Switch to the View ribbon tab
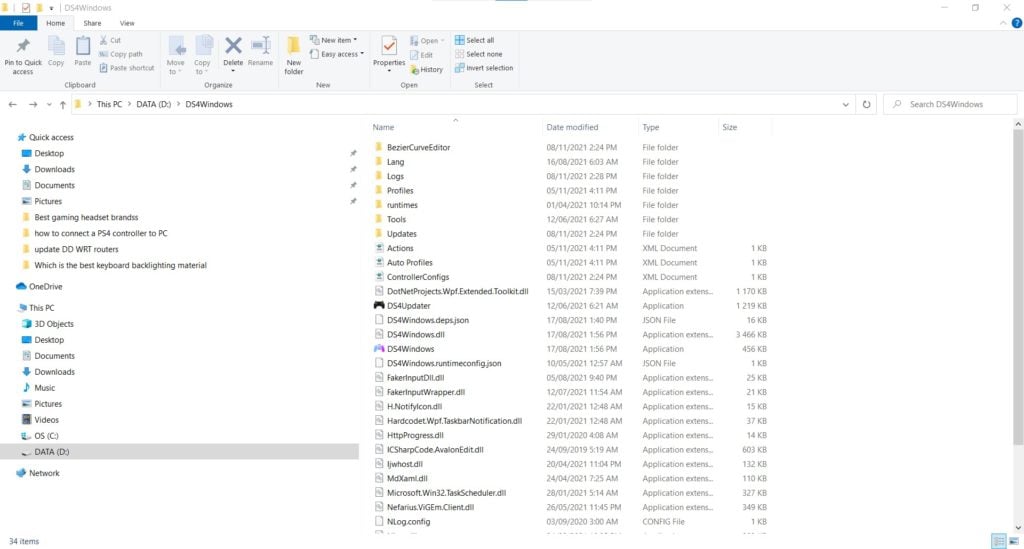The image size is (1024, 549). pos(127,22)
